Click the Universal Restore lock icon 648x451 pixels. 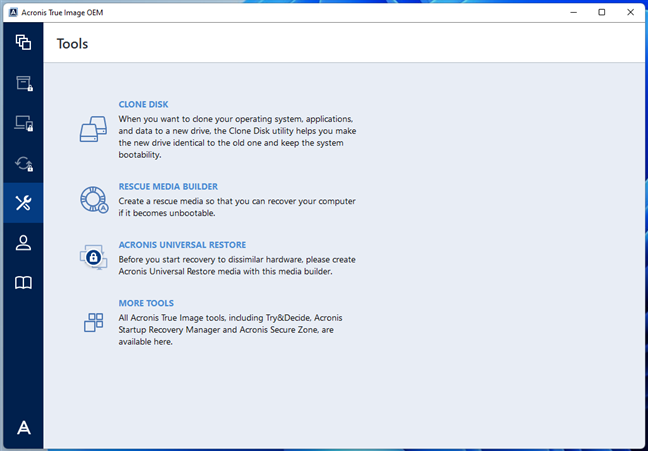[x=93, y=257]
